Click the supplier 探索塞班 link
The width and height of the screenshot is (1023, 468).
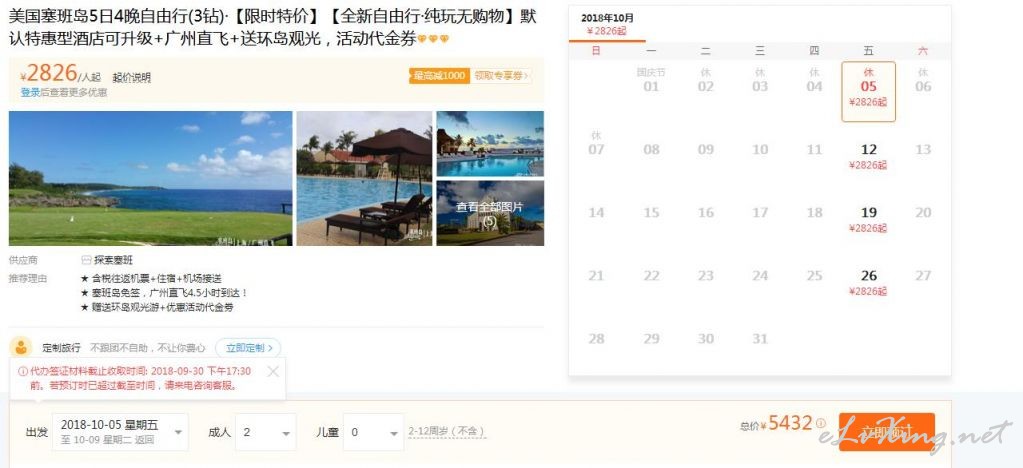click(x=113, y=260)
